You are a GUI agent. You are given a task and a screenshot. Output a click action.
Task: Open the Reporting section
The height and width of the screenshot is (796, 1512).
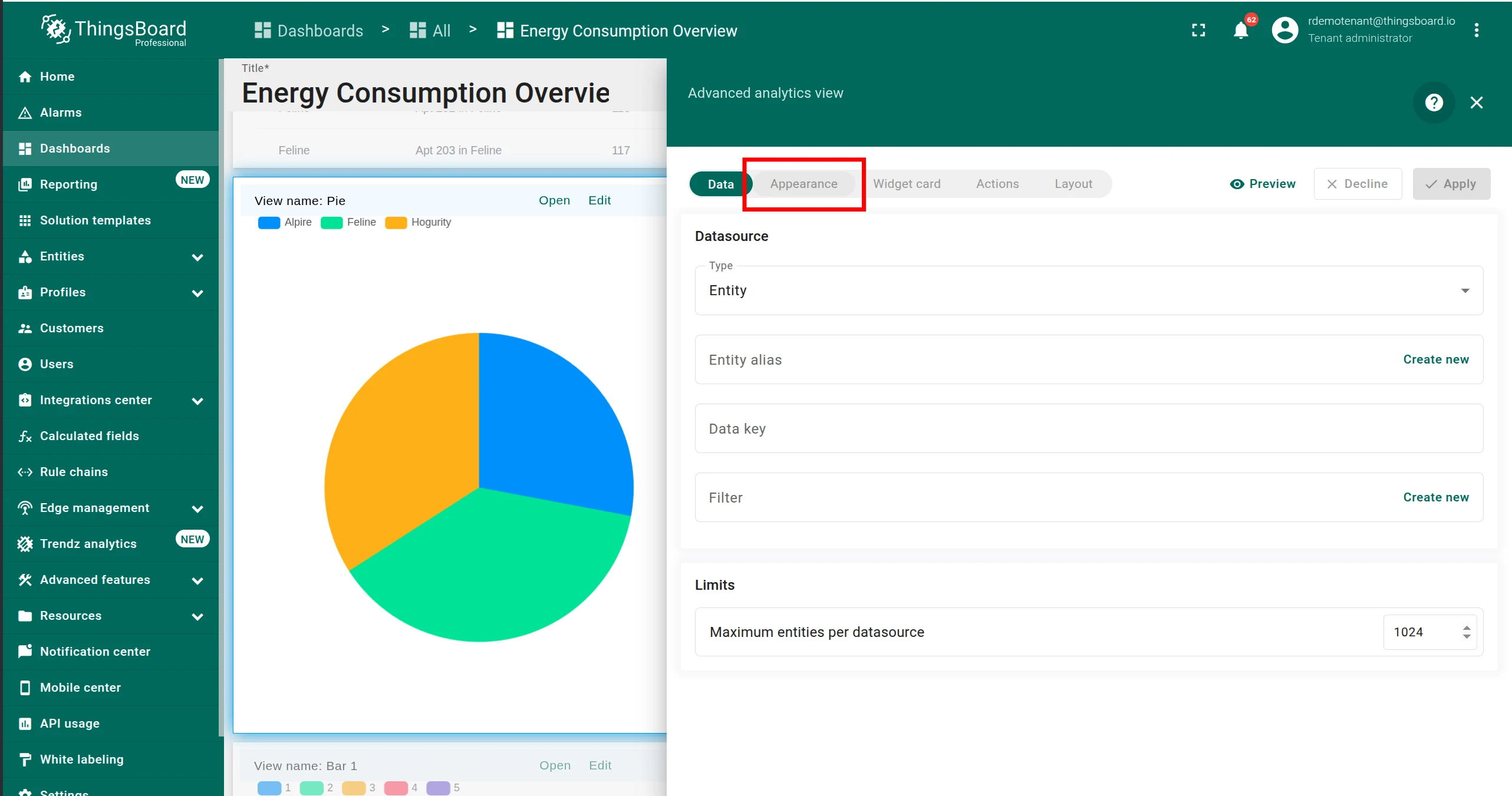pos(110,184)
